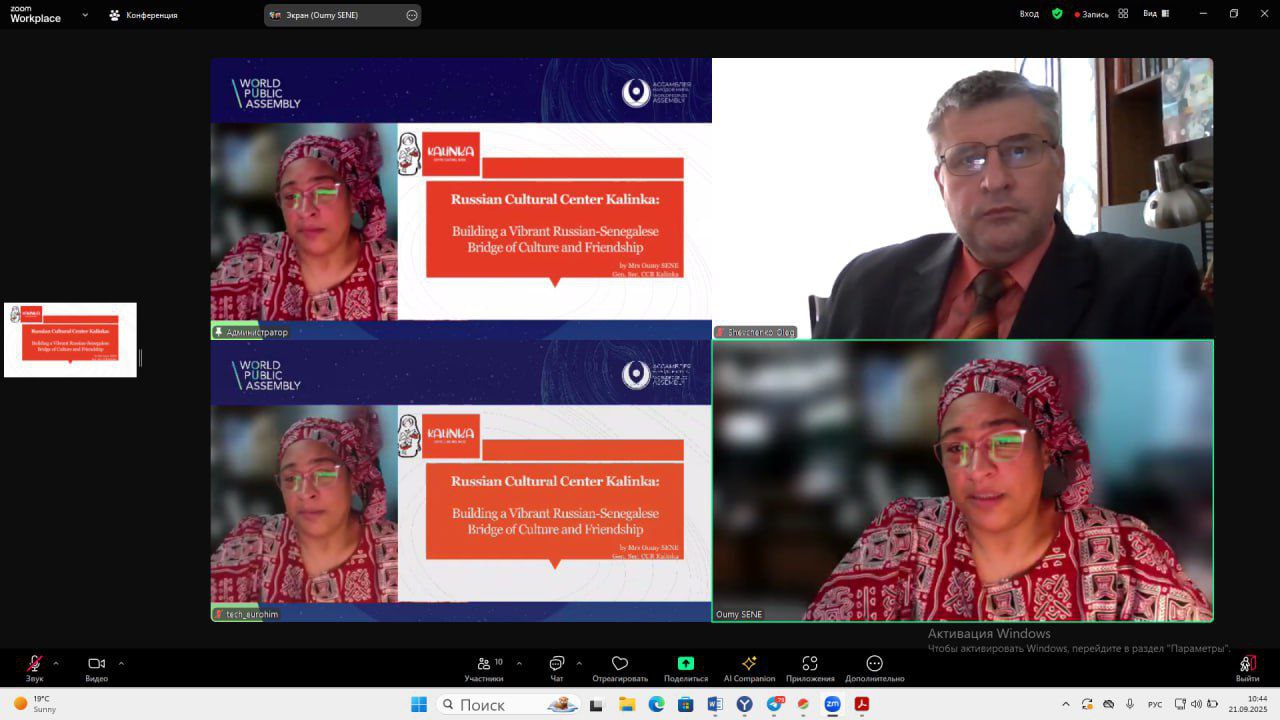The width and height of the screenshot is (1280, 720).
Task: Open Приложения apps icon
Action: (x=810, y=664)
